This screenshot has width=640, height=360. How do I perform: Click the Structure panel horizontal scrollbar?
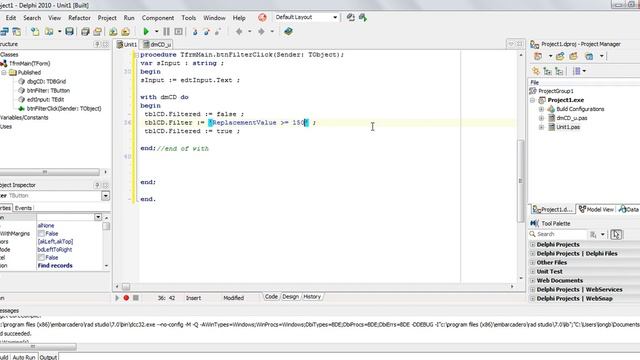point(49,172)
